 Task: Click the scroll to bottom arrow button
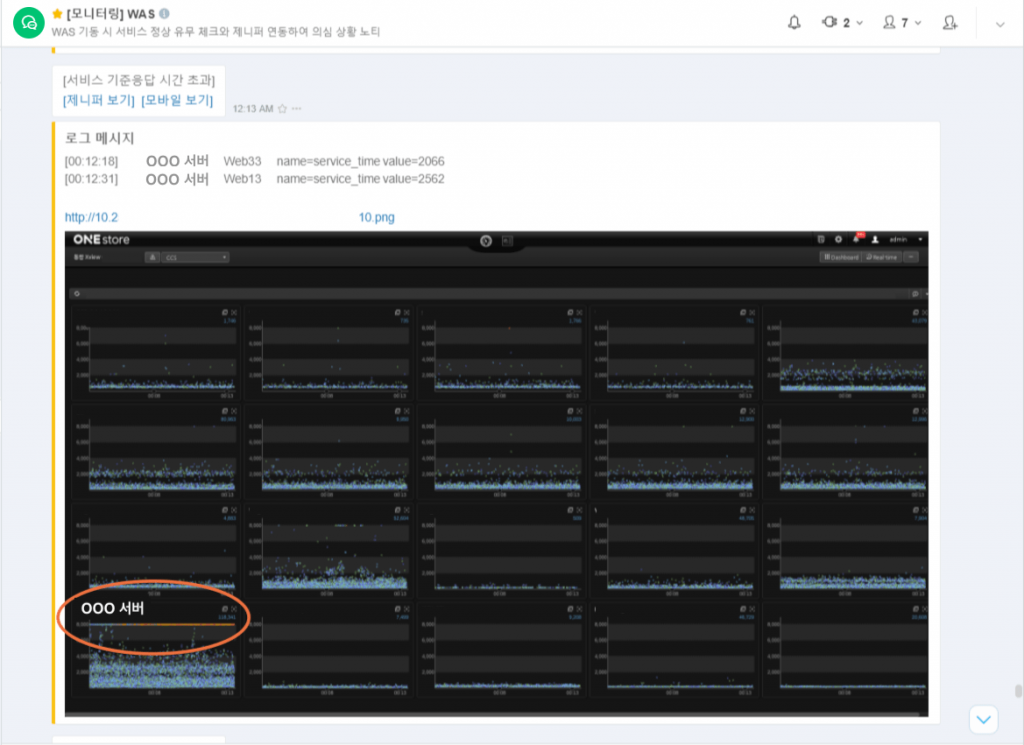(x=984, y=718)
